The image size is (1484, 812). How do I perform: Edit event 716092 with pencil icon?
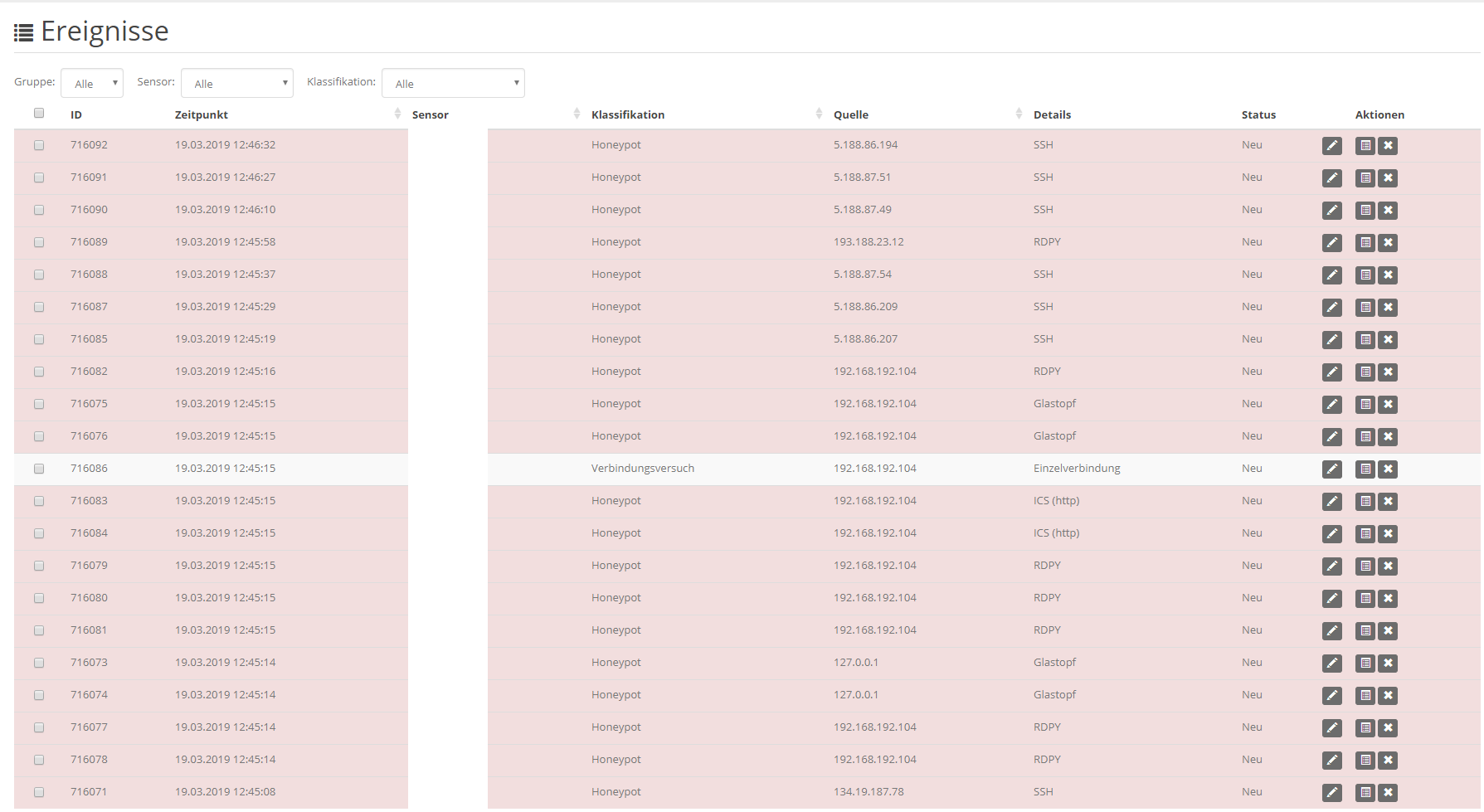[1331, 146]
